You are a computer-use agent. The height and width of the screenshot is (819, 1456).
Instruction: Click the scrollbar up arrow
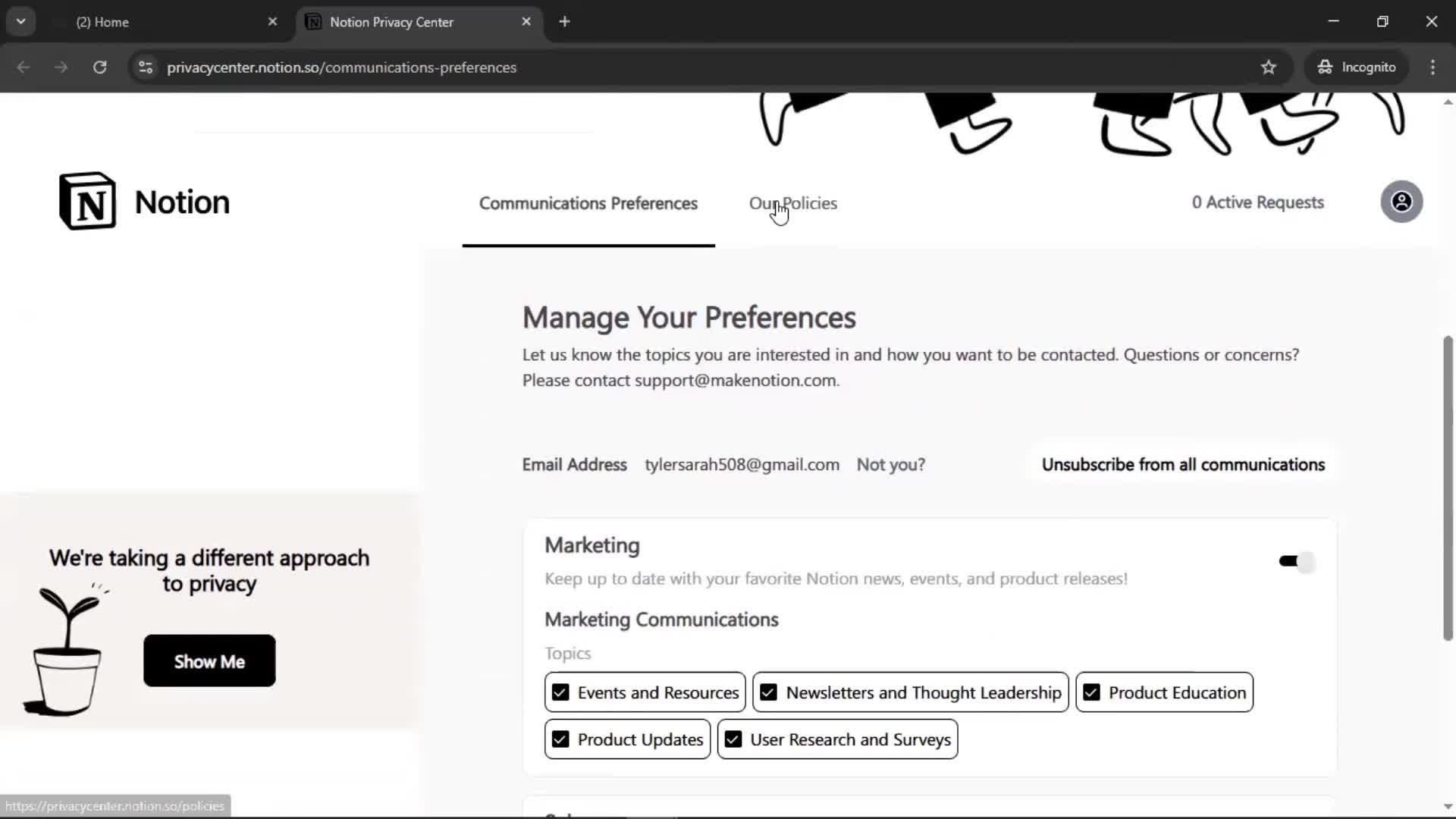pyautogui.click(x=1448, y=102)
